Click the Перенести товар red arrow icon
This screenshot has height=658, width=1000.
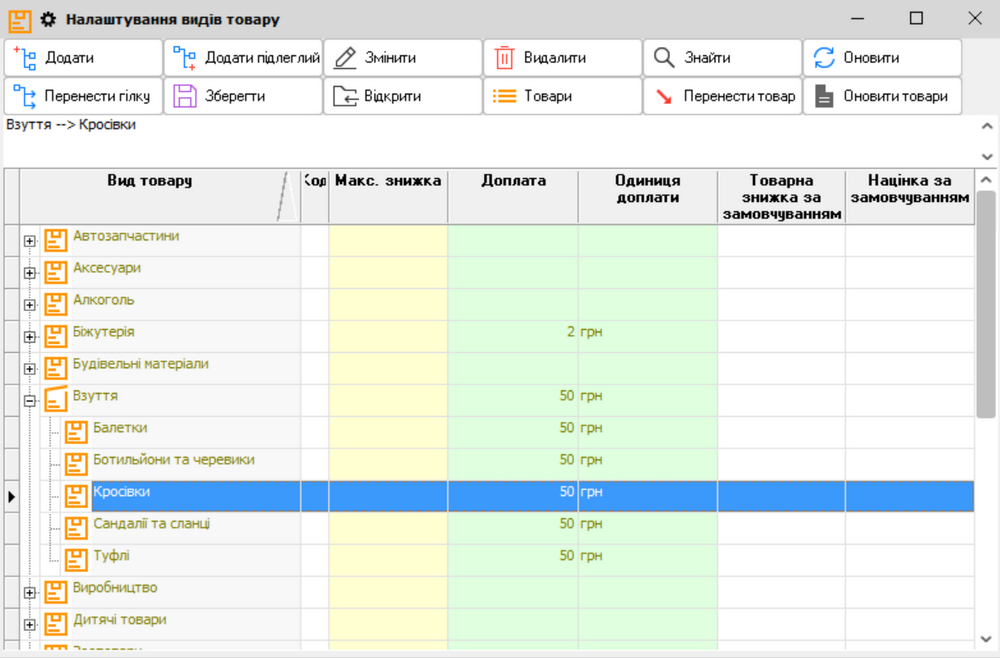[x=664, y=97]
